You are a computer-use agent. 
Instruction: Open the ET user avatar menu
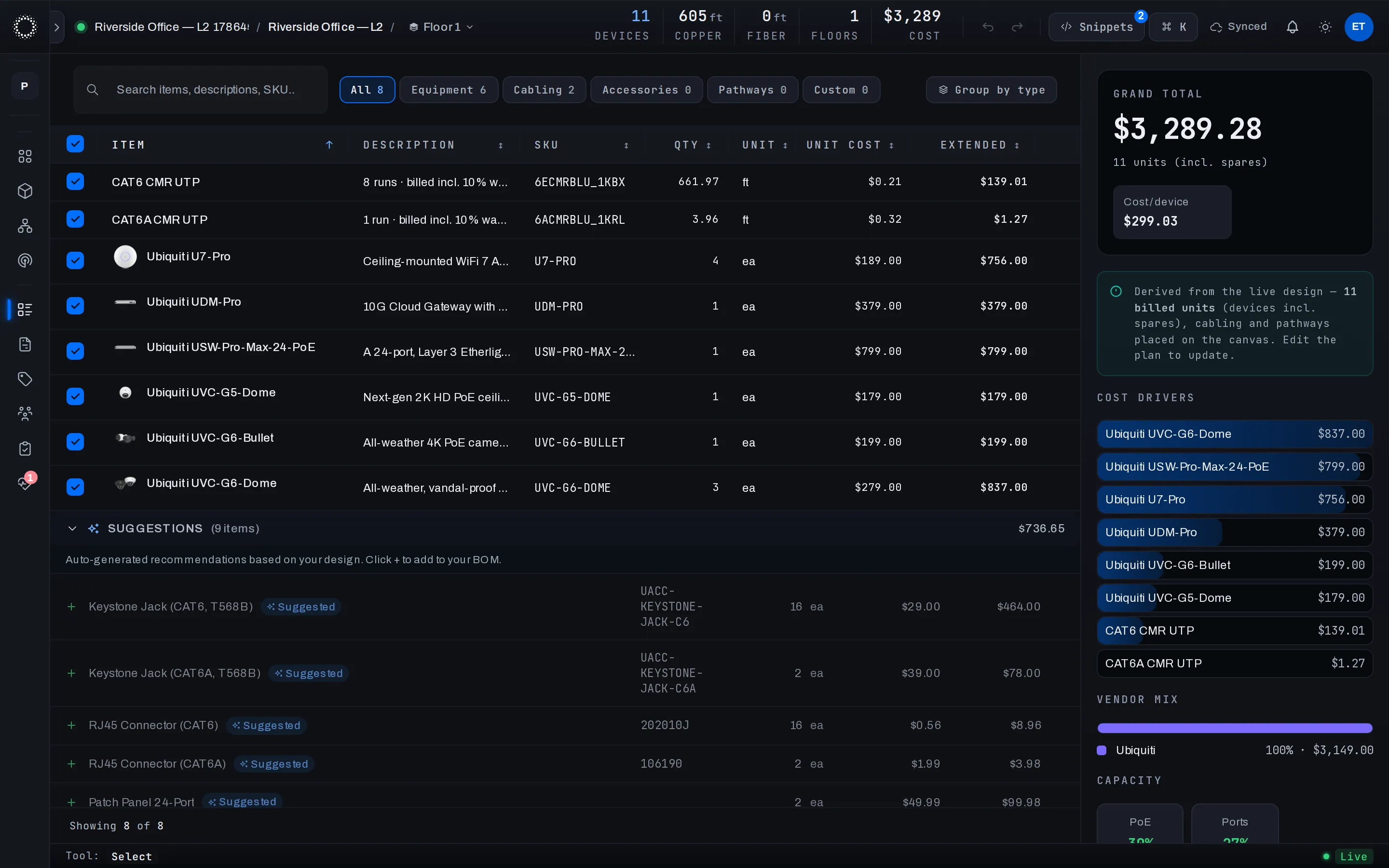[x=1359, y=27]
